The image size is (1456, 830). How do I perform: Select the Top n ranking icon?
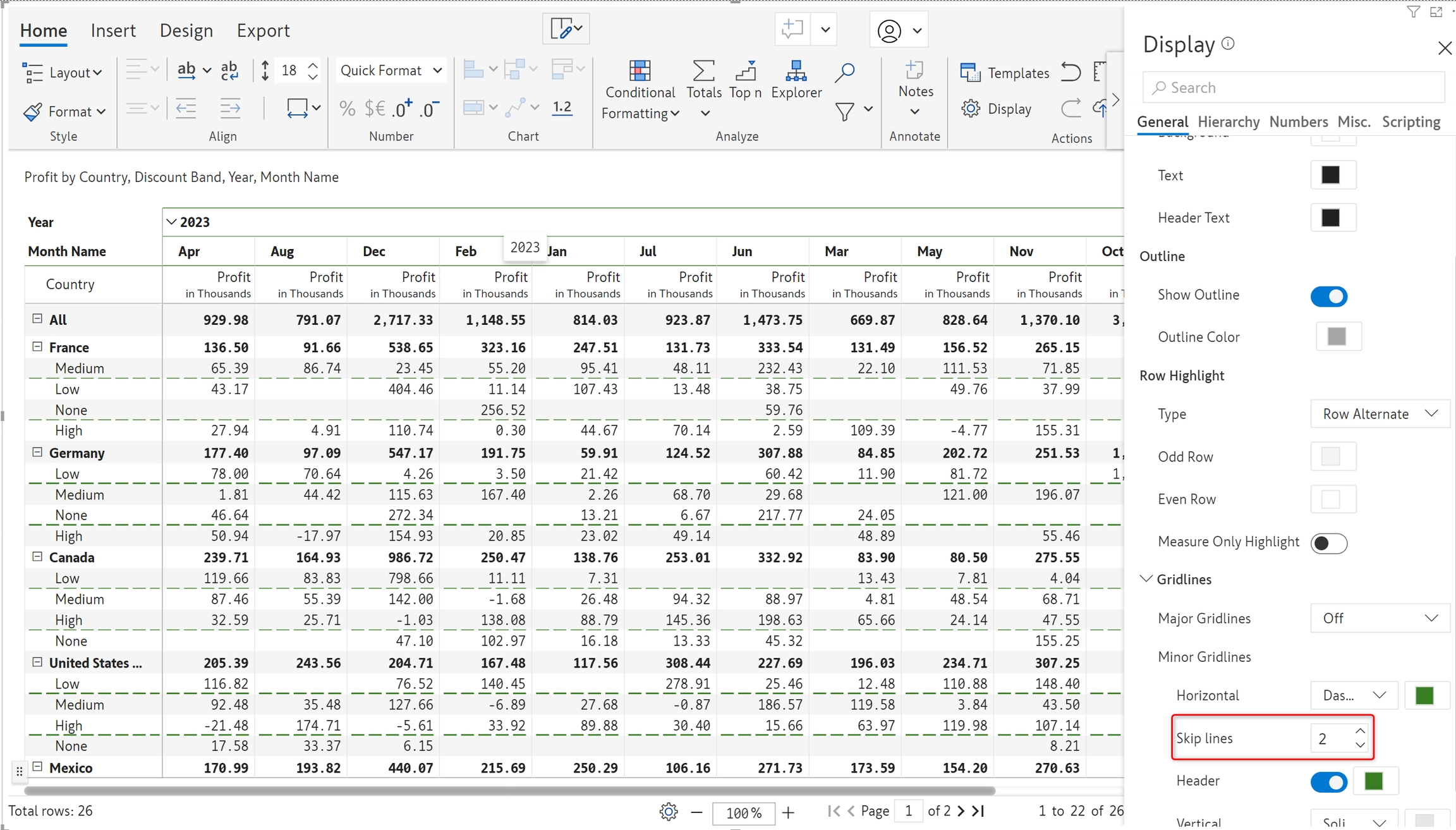[x=745, y=71]
